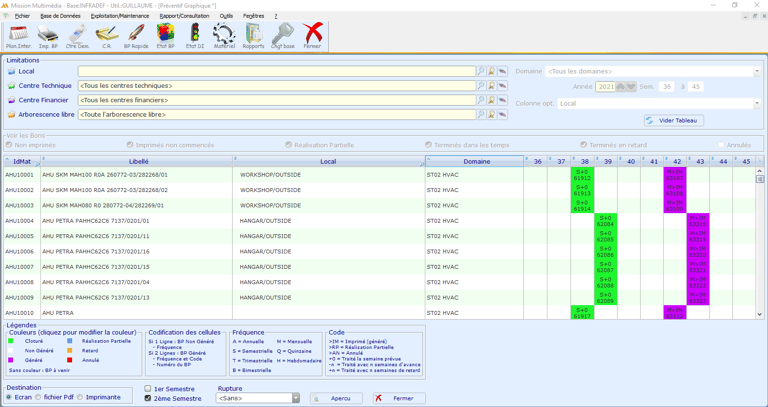
Task: Enable the 1er Semestre checkbox
Action: point(148,389)
